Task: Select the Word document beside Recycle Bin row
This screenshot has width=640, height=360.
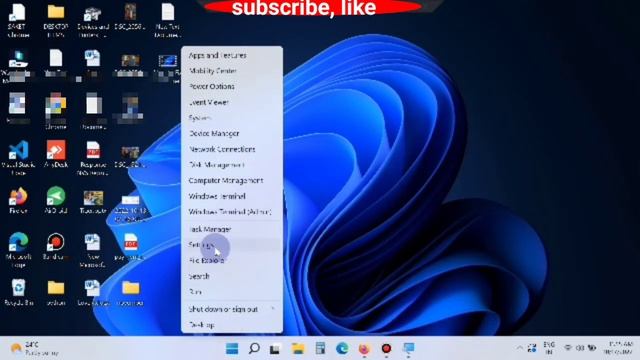Action: point(93,292)
